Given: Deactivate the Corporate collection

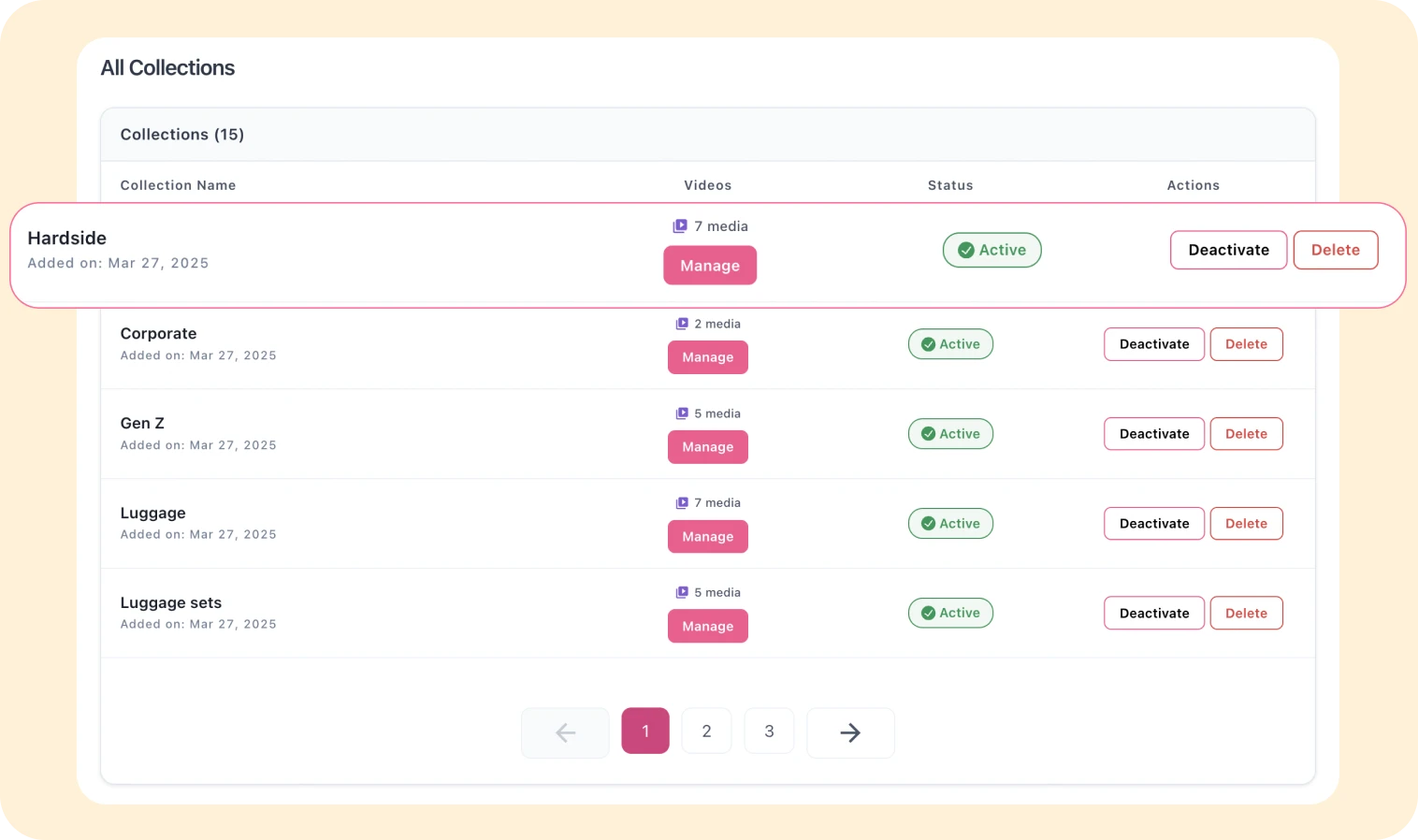Looking at the screenshot, I should tap(1153, 344).
